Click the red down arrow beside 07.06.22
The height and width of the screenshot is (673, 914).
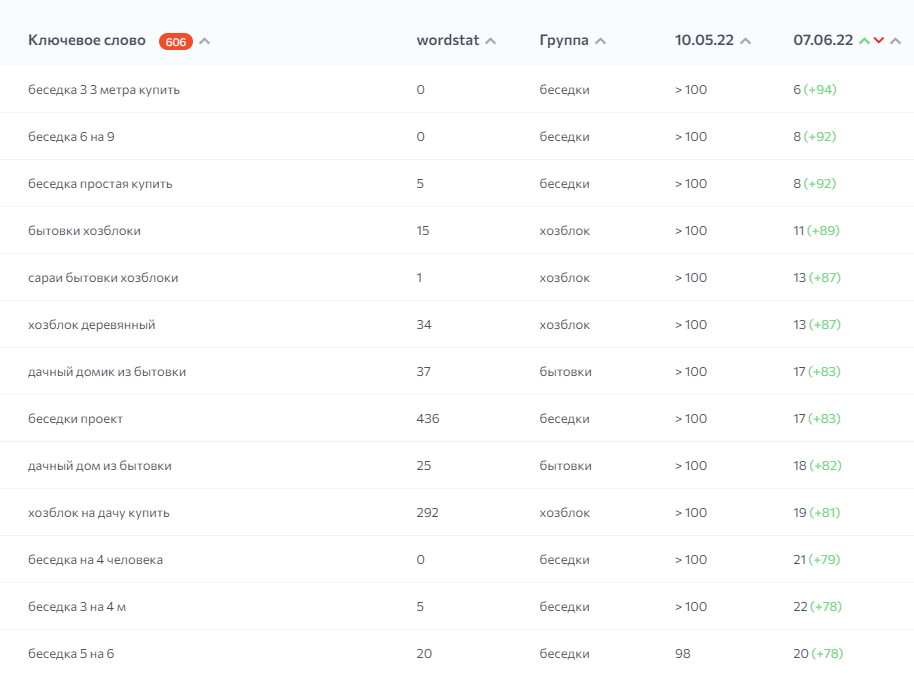[x=878, y=40]
